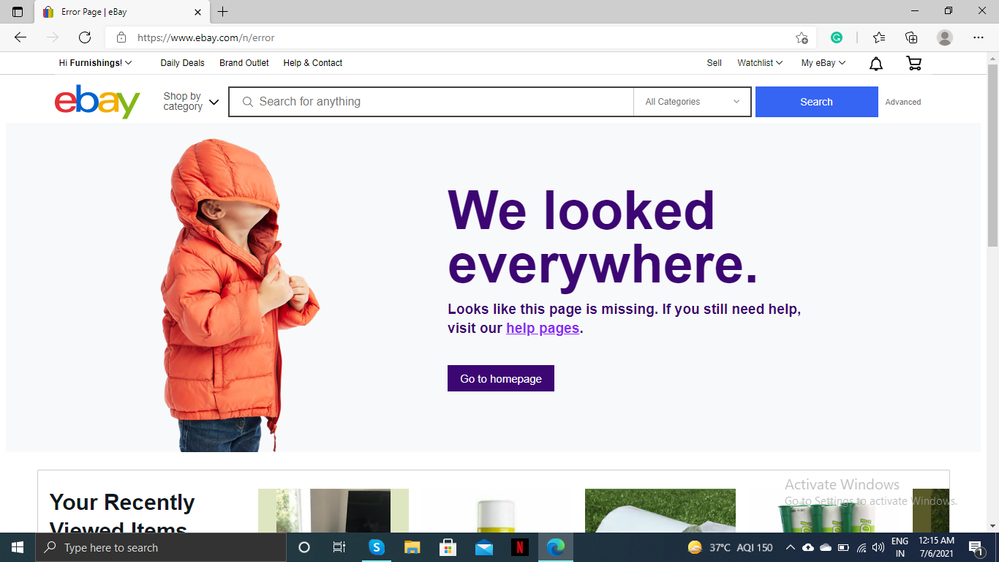Click the browser back arrow
This screenshot has width=999, height=562.
click(20, 38)
